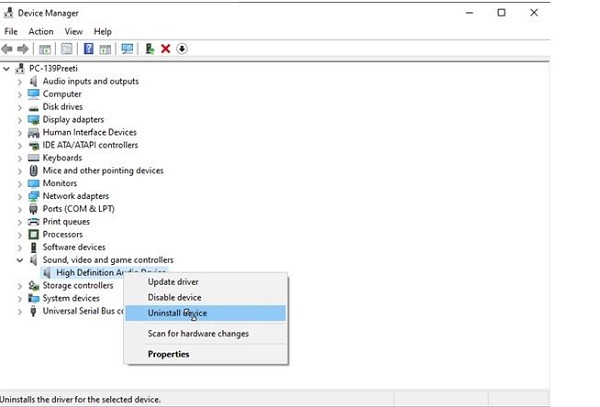The image size is (600, 407).
Task: Click the Ports (COM & LPT) icon
Action: [34, 209]
